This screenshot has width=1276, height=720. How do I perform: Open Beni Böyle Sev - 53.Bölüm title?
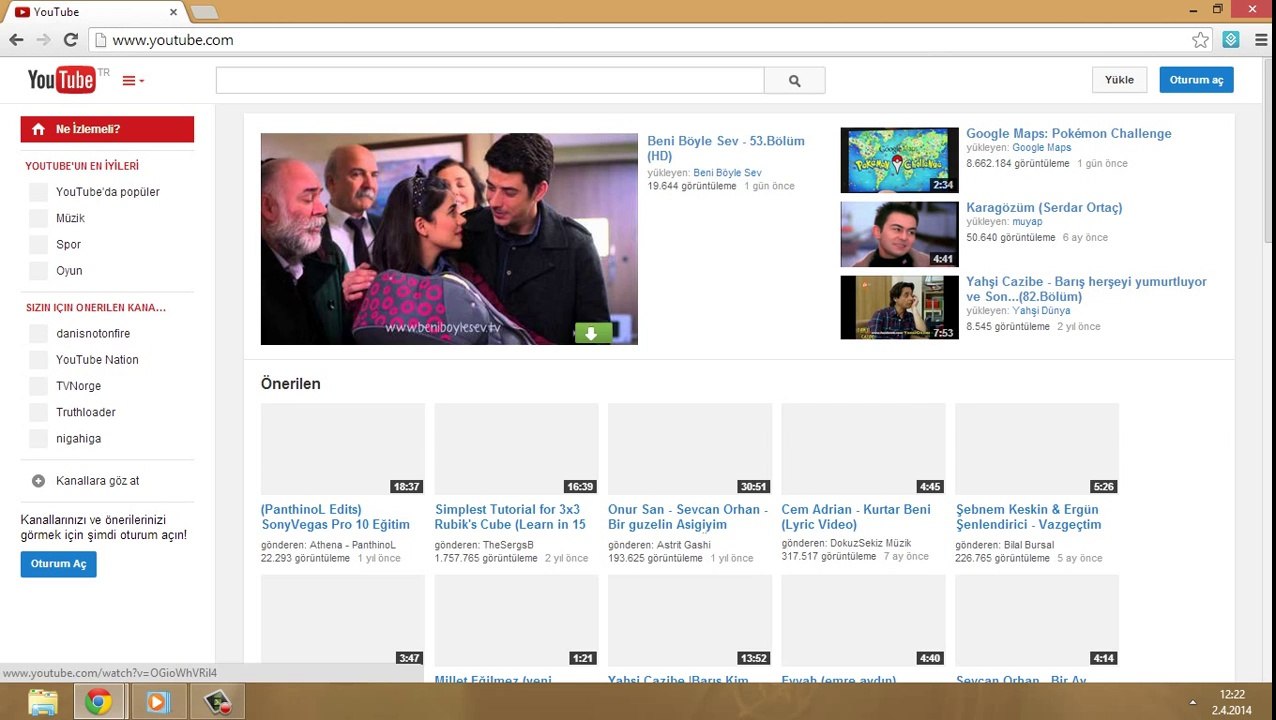[726, 148]
